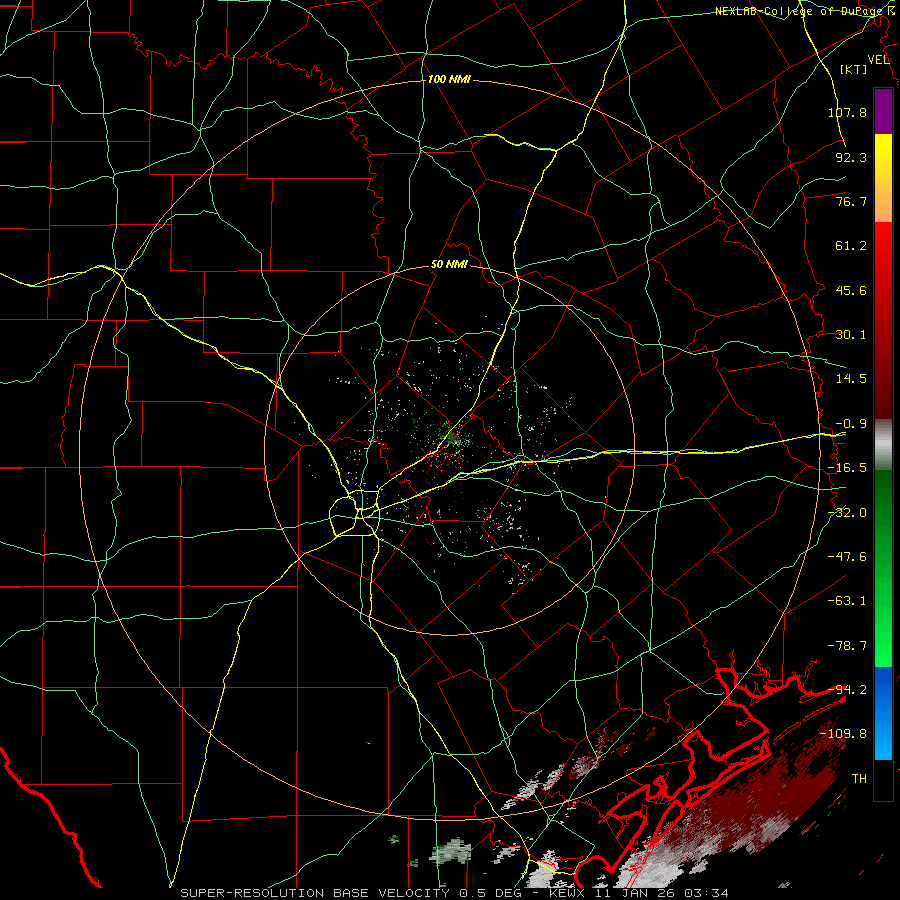Click the purple segment of the color bar
Viewport: 900px width, 900px height.
[883, 111]
